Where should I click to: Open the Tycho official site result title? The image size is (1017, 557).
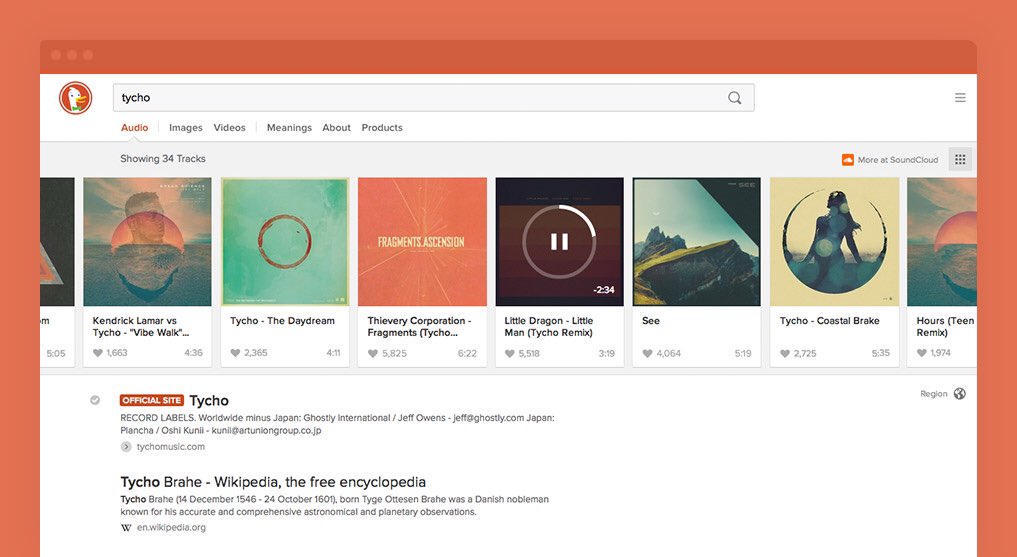pos(209,400)
